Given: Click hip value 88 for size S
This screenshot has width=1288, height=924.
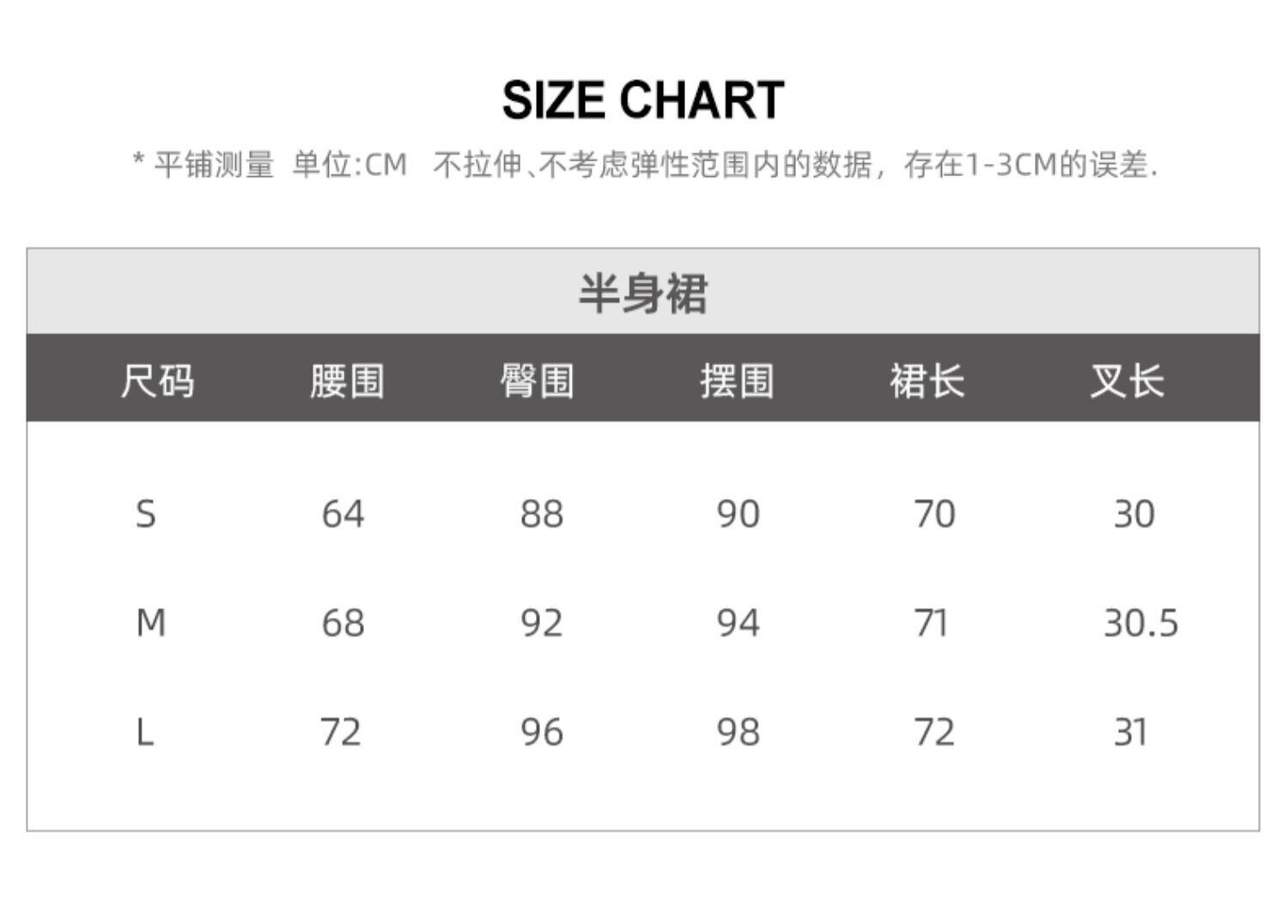Looking at the screenshot, I should 541,514.
